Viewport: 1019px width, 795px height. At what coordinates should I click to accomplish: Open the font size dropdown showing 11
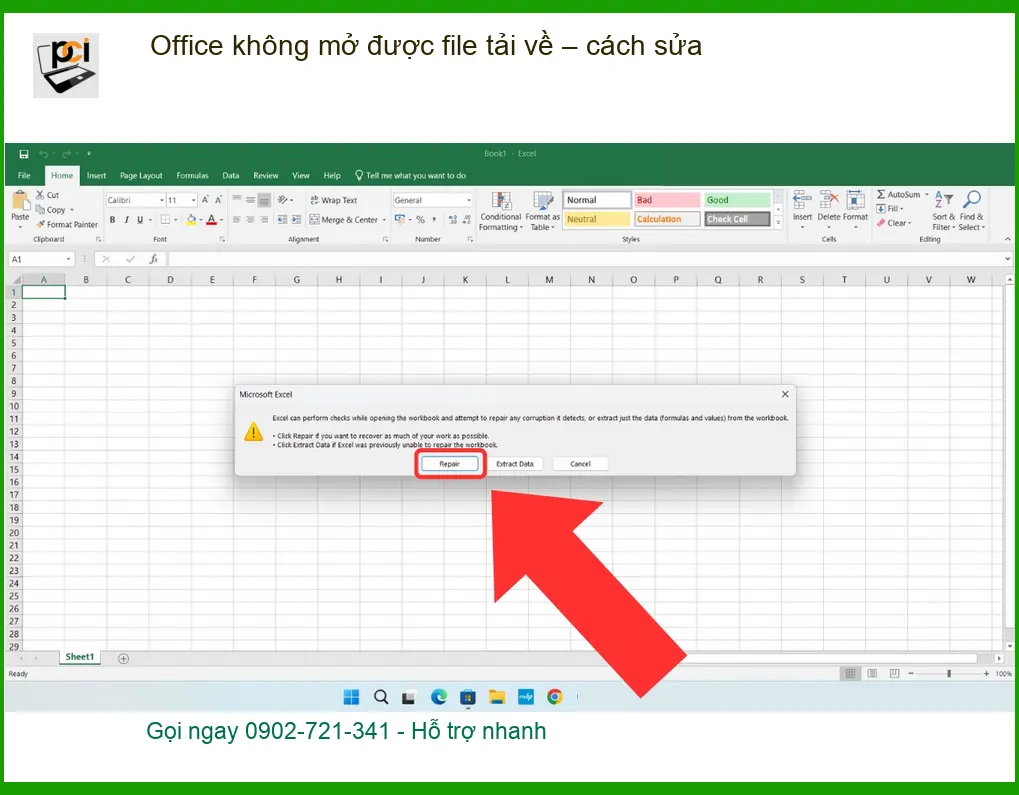(x=193, y=200)
